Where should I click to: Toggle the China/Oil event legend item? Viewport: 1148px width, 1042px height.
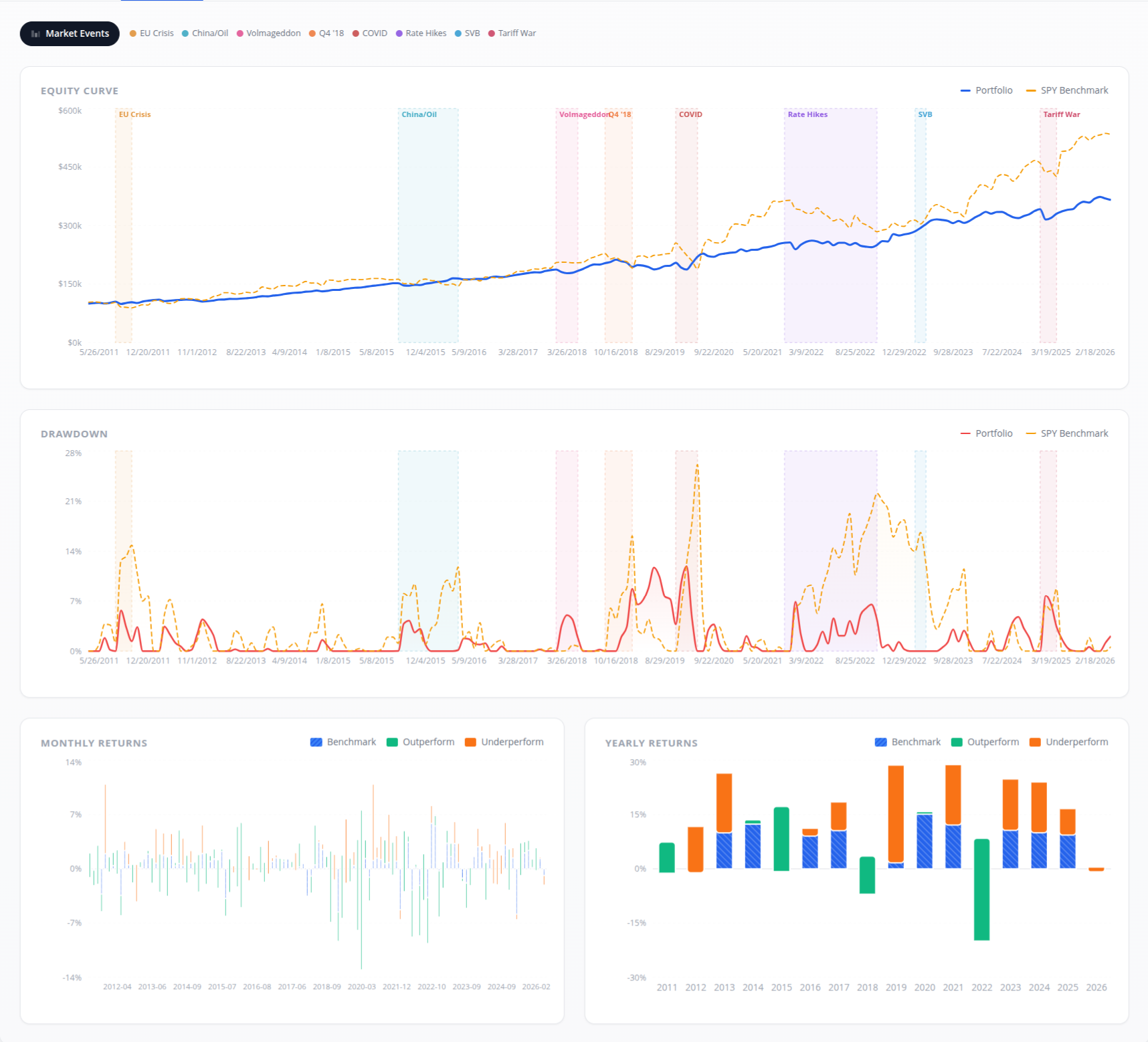tap(205, 33)
